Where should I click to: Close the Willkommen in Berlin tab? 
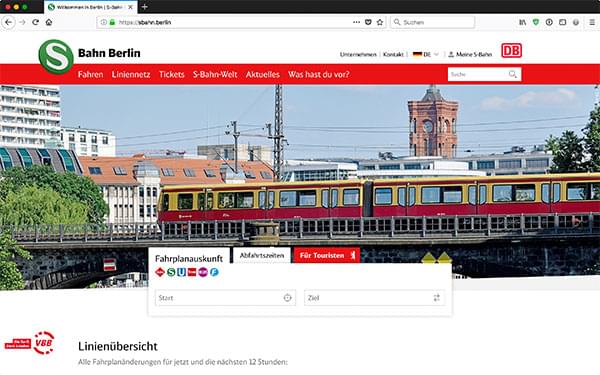click(130, 7)
